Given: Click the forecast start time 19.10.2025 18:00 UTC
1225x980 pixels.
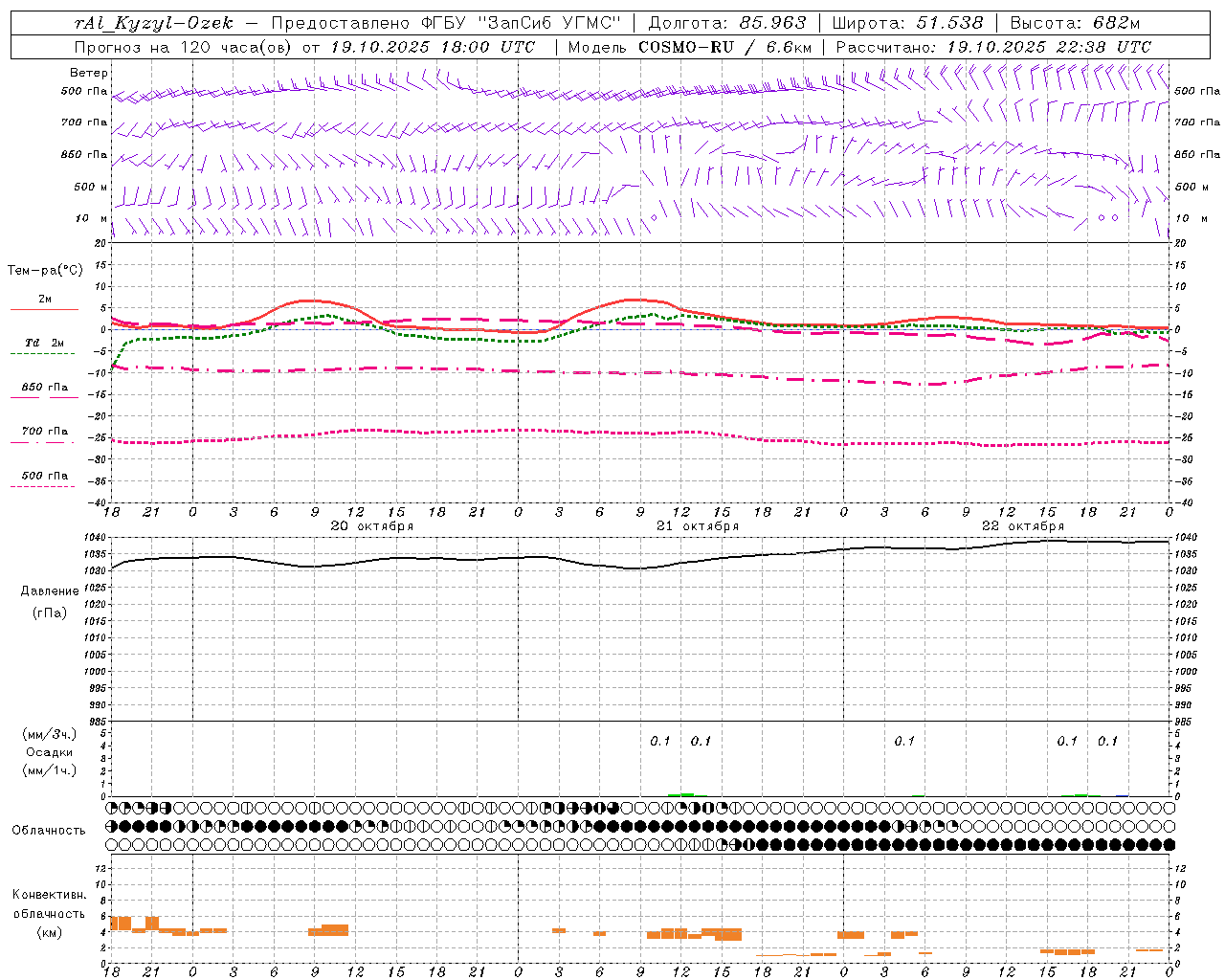Looking at the screenshot, I should (x=433, y=47).
